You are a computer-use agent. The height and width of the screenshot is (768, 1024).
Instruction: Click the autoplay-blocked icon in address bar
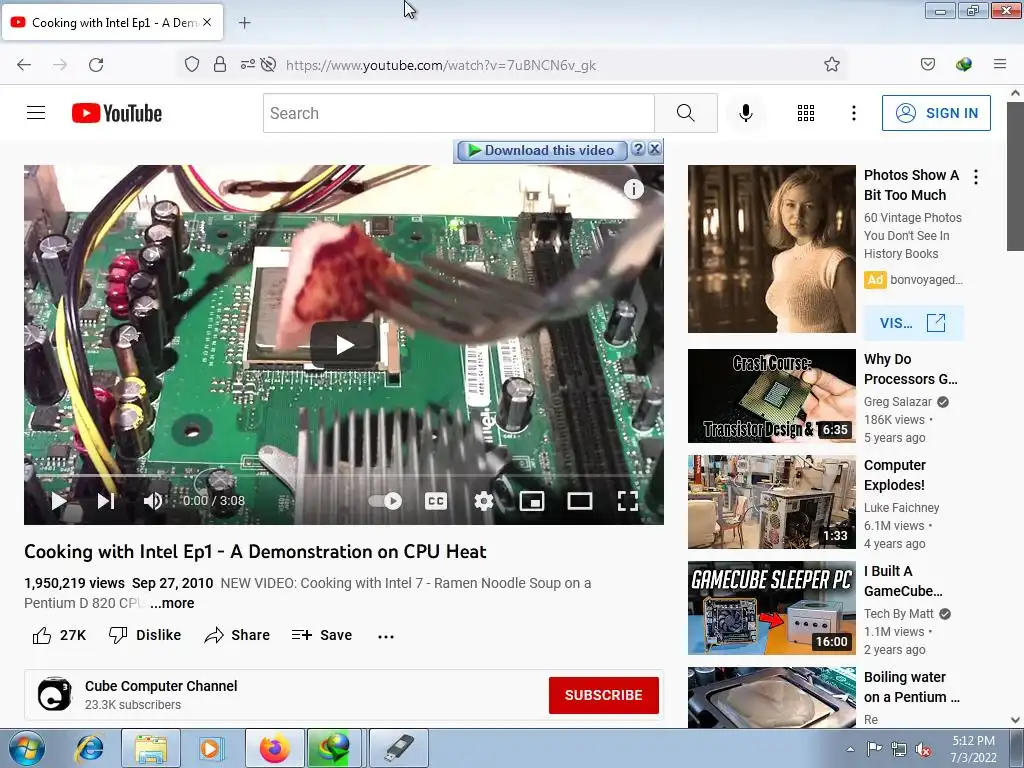pyautogui.click(x=268, y=65)
